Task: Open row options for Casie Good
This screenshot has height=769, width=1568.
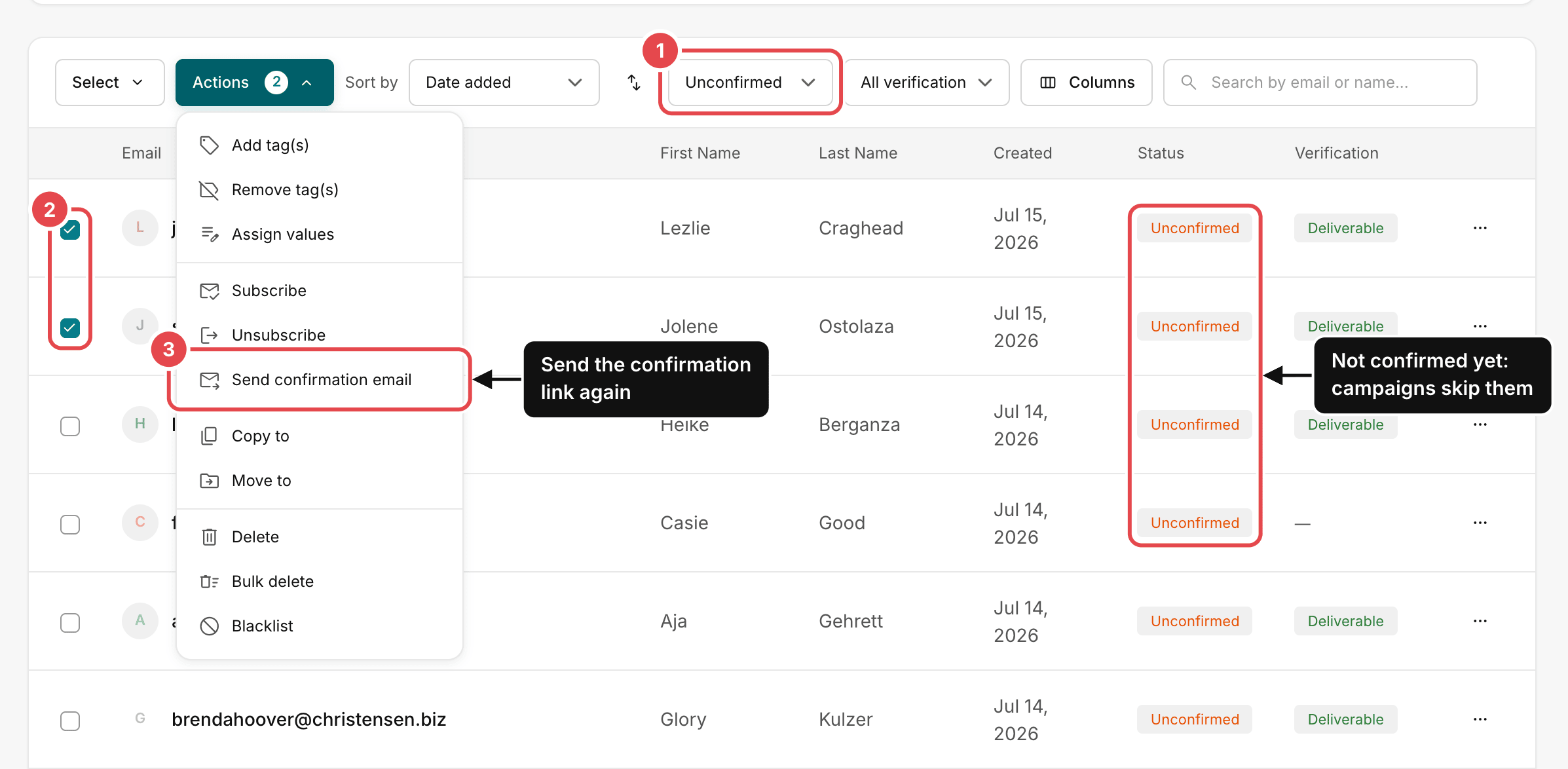Action: [x=1480, y=523]
